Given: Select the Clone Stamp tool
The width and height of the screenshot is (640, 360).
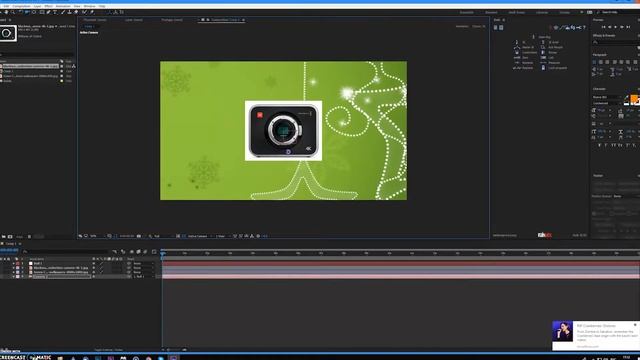Looking at the screenshot, I should tap(69, 12).
